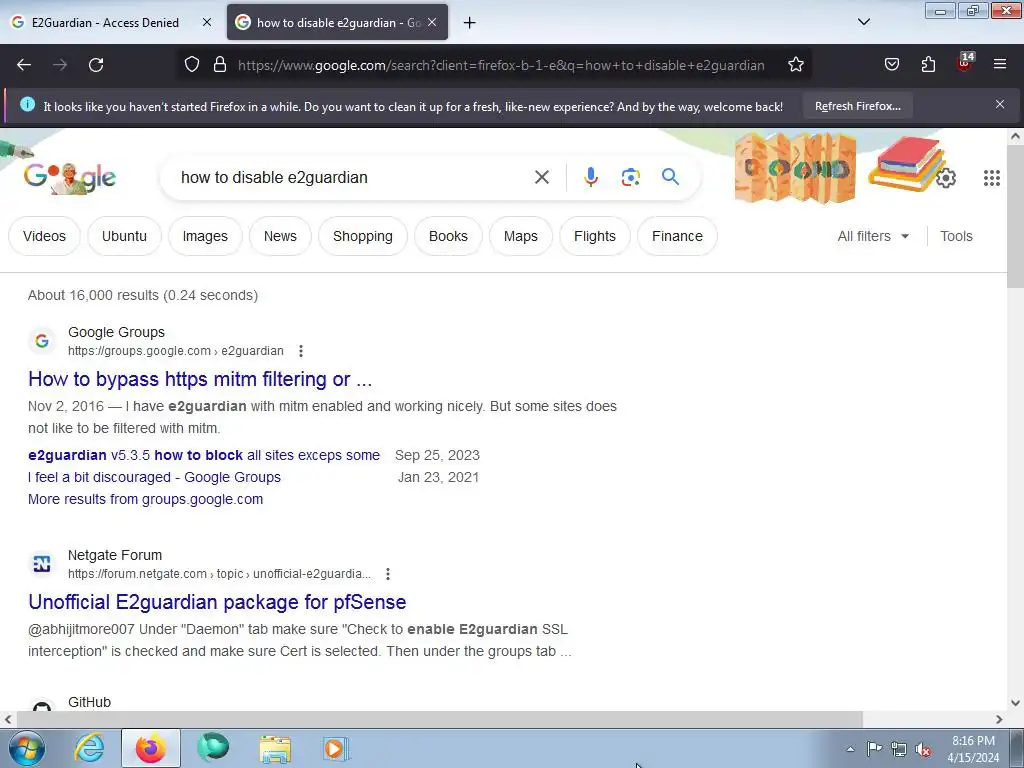The width and height of the screenshot is (1024, 768).
Task: Open the network tray icon
Action: (x=899, y=749)
